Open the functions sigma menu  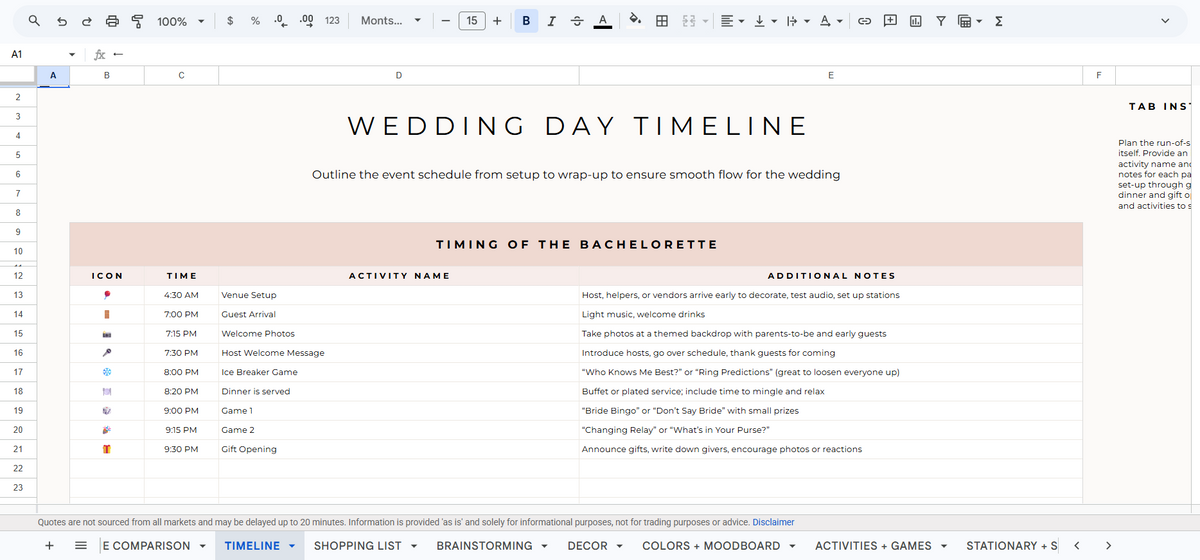pos(998,20)
